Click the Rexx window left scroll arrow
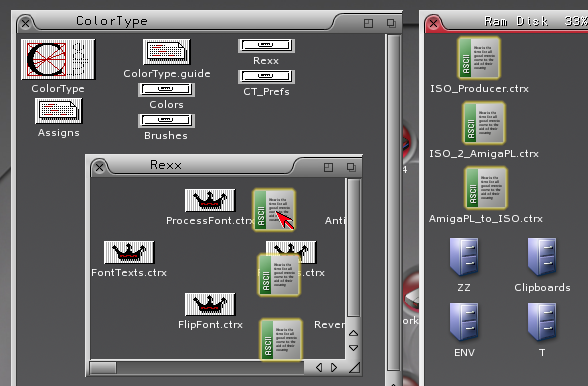Screen dimensions: 588x386 click(319, 368)
